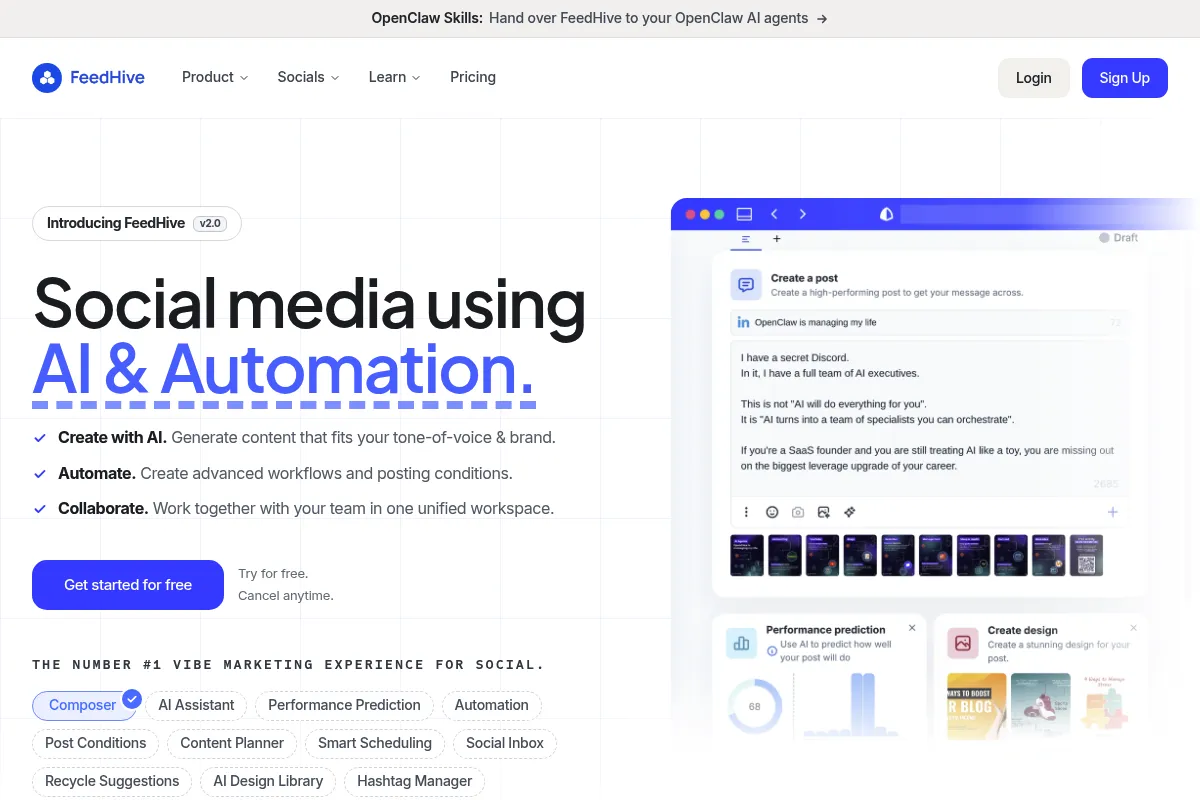Viewport: 1200px width, 800px height.
Task: Click the 'Create a post' heading
Action: (x=804, y=278)
